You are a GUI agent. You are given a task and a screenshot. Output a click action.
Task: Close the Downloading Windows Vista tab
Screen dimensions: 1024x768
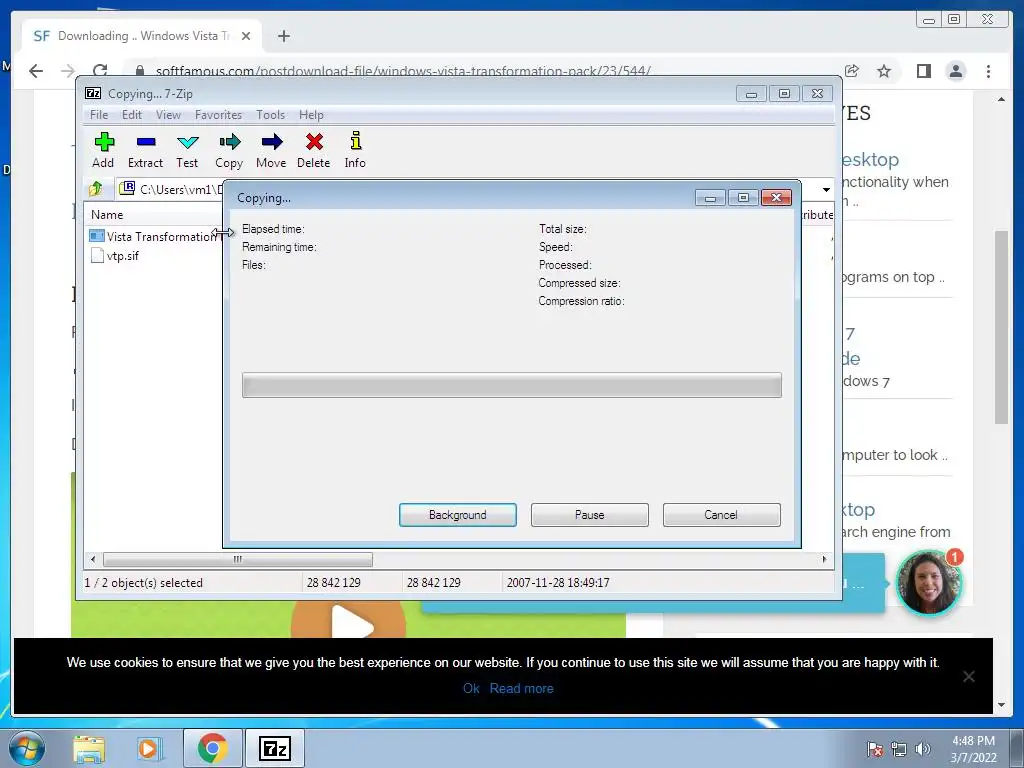coord(246,36)
